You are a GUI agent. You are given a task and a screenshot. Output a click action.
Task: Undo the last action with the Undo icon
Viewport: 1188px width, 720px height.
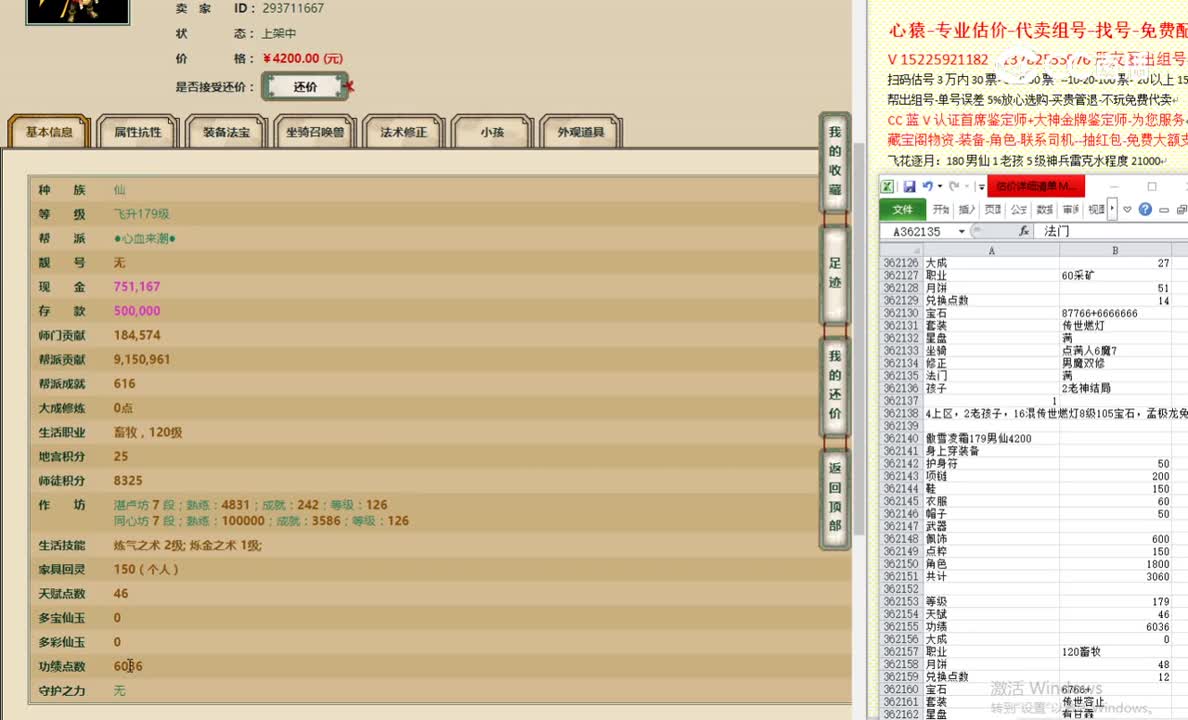click(928, 186)
